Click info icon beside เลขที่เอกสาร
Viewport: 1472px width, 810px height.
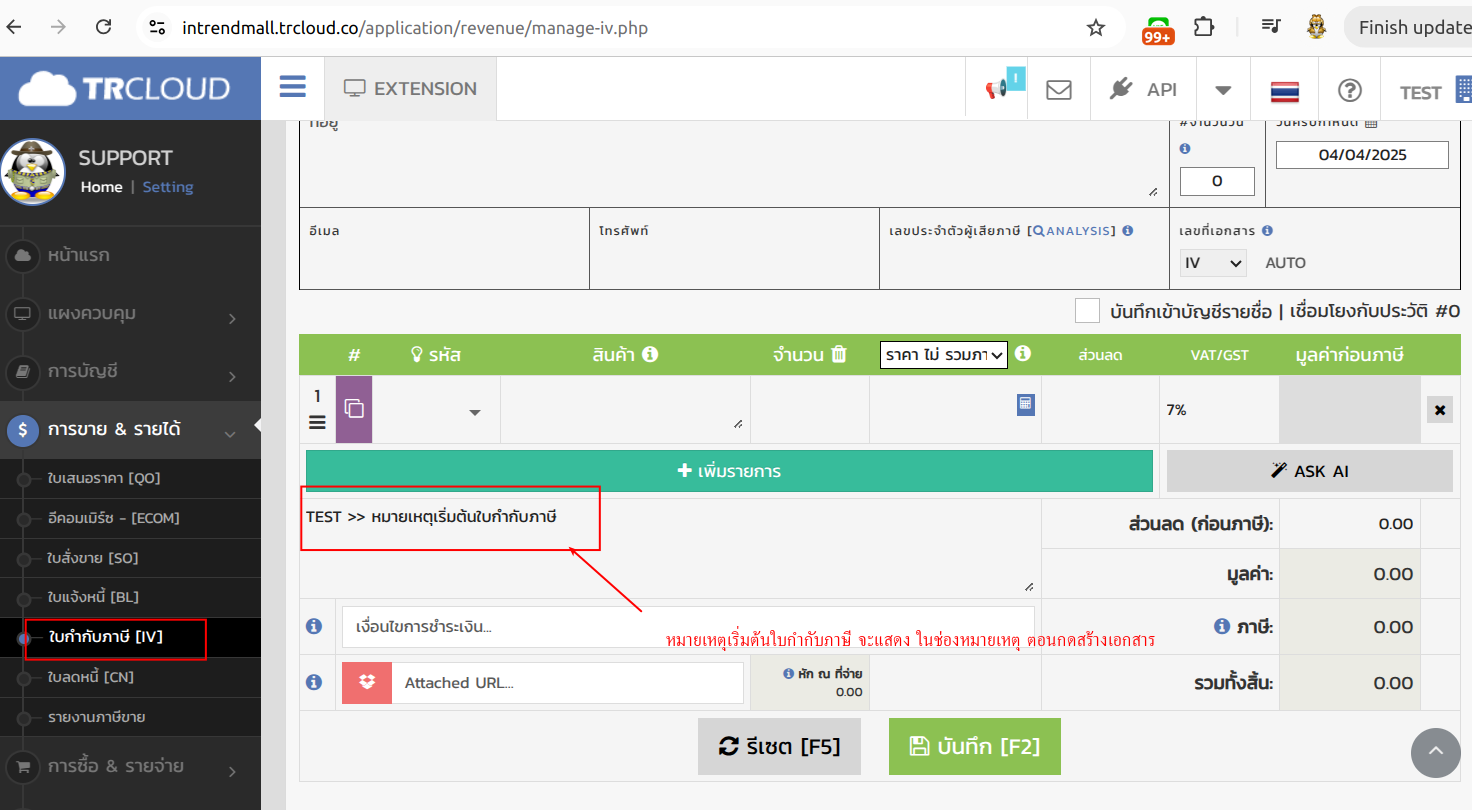(x=1267, y=231)
